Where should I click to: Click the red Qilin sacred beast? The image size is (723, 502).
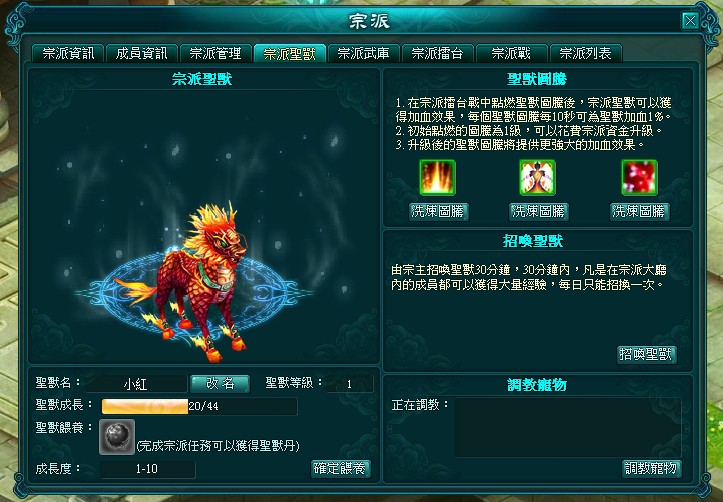tap(194, 281)
